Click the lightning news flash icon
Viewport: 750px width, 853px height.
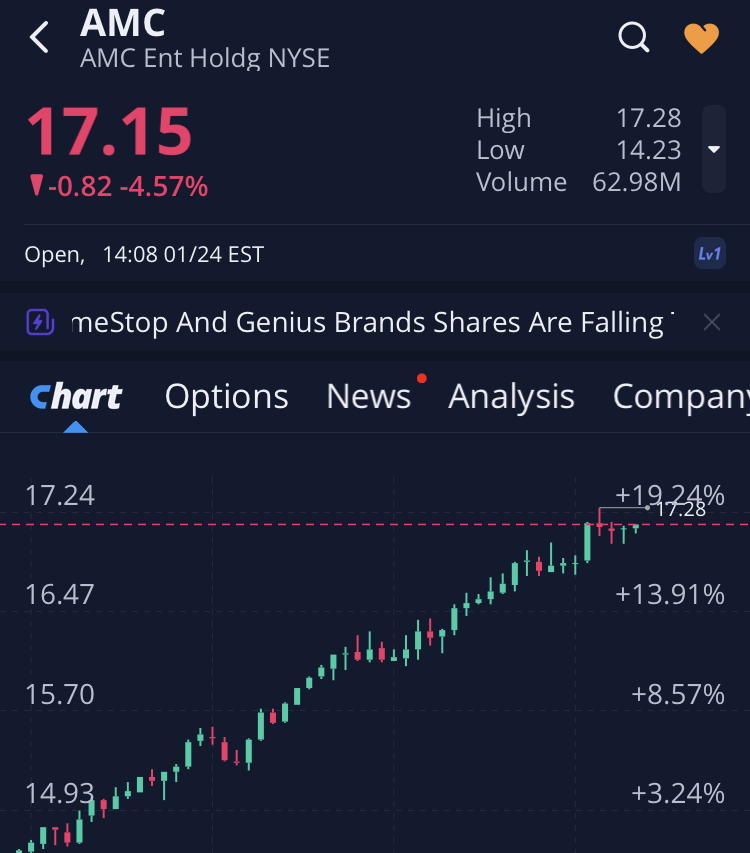pos(38,322)
